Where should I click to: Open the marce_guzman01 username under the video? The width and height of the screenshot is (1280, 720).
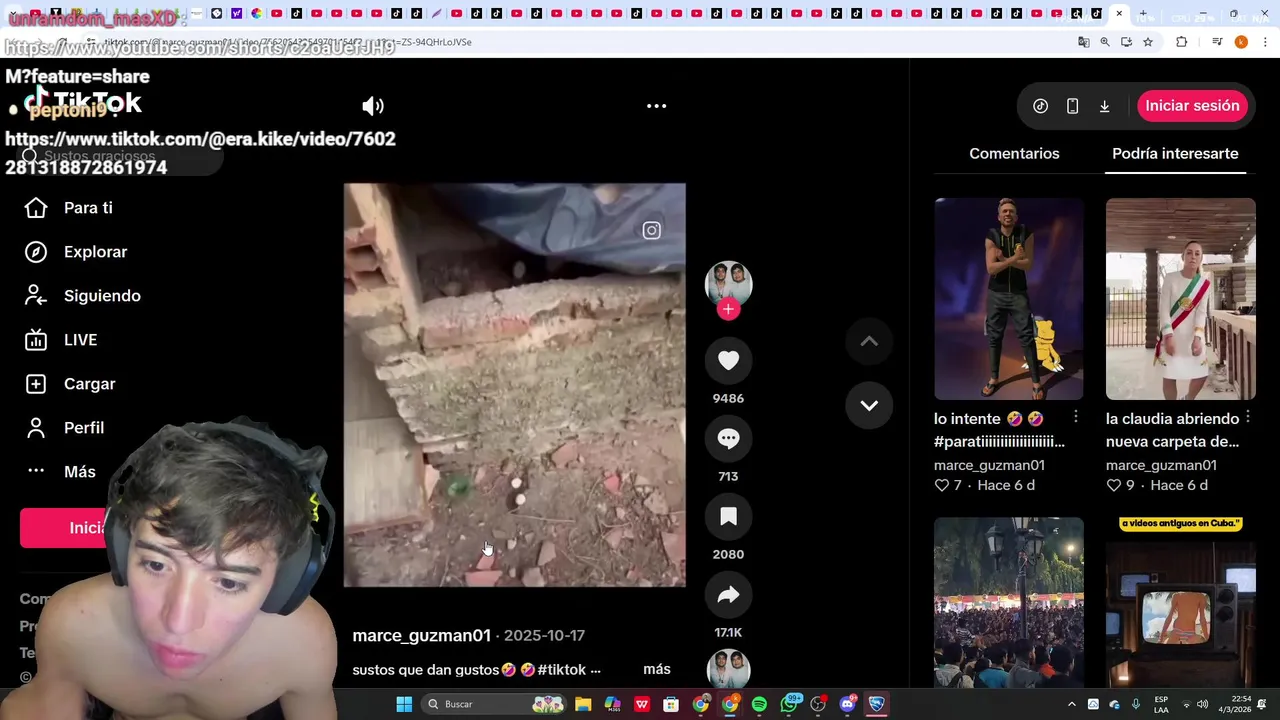pos(421,636)
